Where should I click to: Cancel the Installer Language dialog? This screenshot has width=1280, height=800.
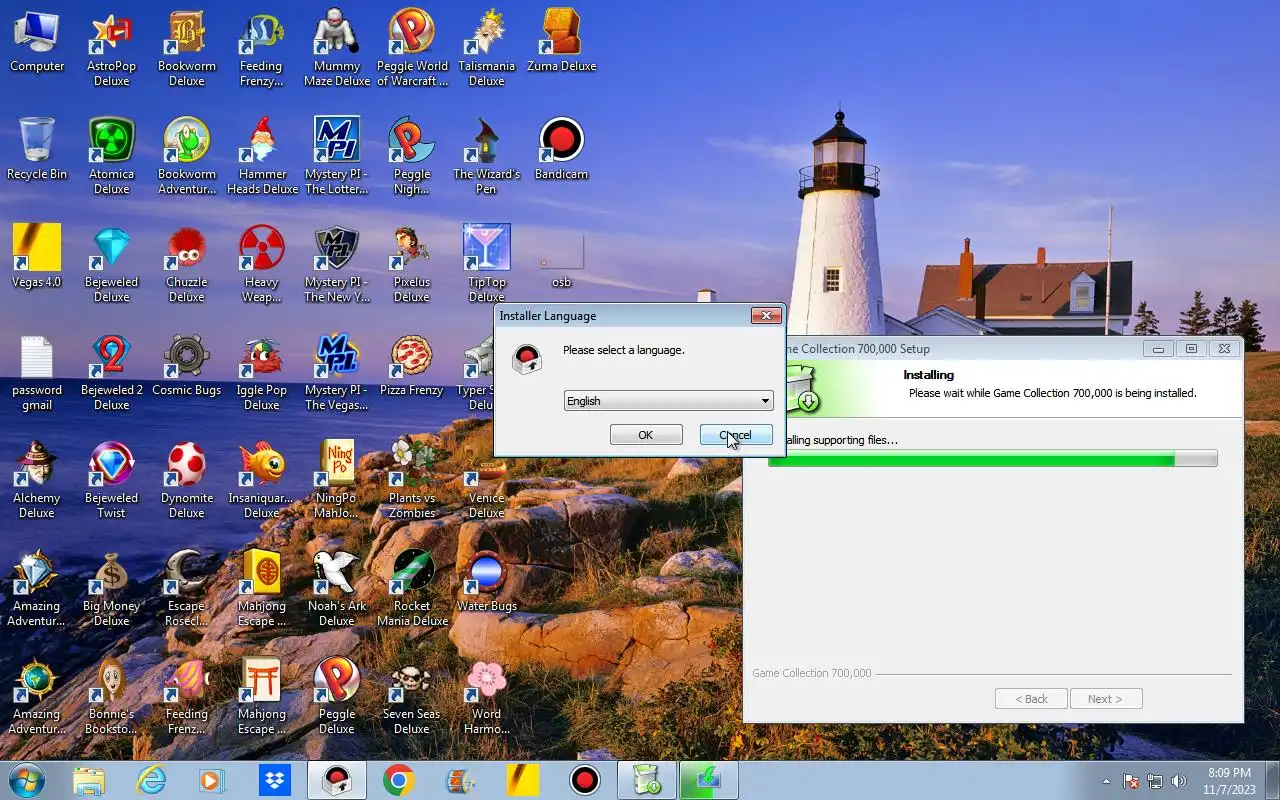(736, 435)
